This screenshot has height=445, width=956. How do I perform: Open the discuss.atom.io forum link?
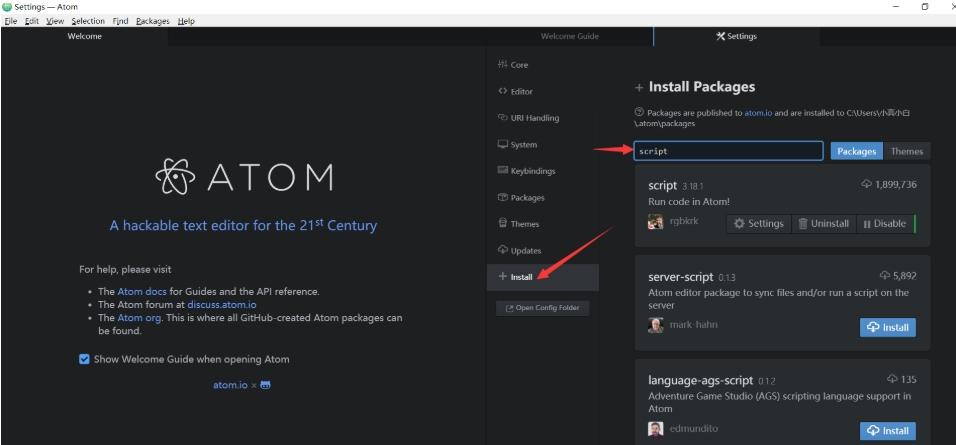(221, 304)
